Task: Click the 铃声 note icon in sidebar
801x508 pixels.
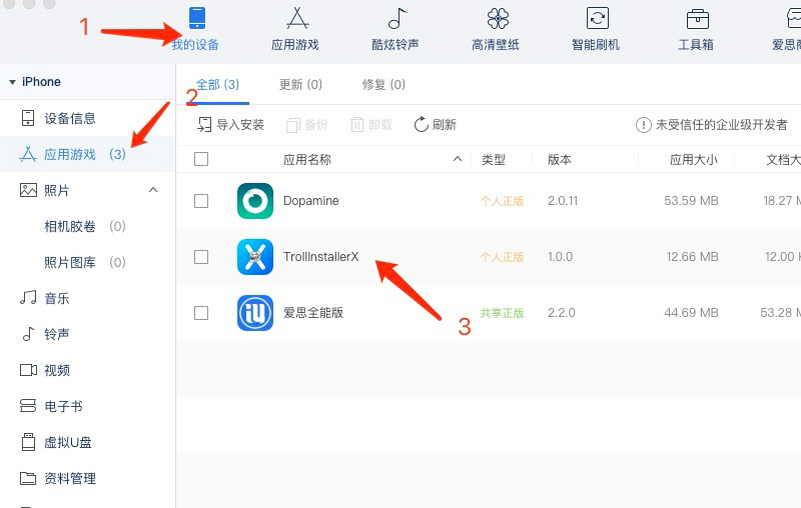Action: click(x=28, y=334)
